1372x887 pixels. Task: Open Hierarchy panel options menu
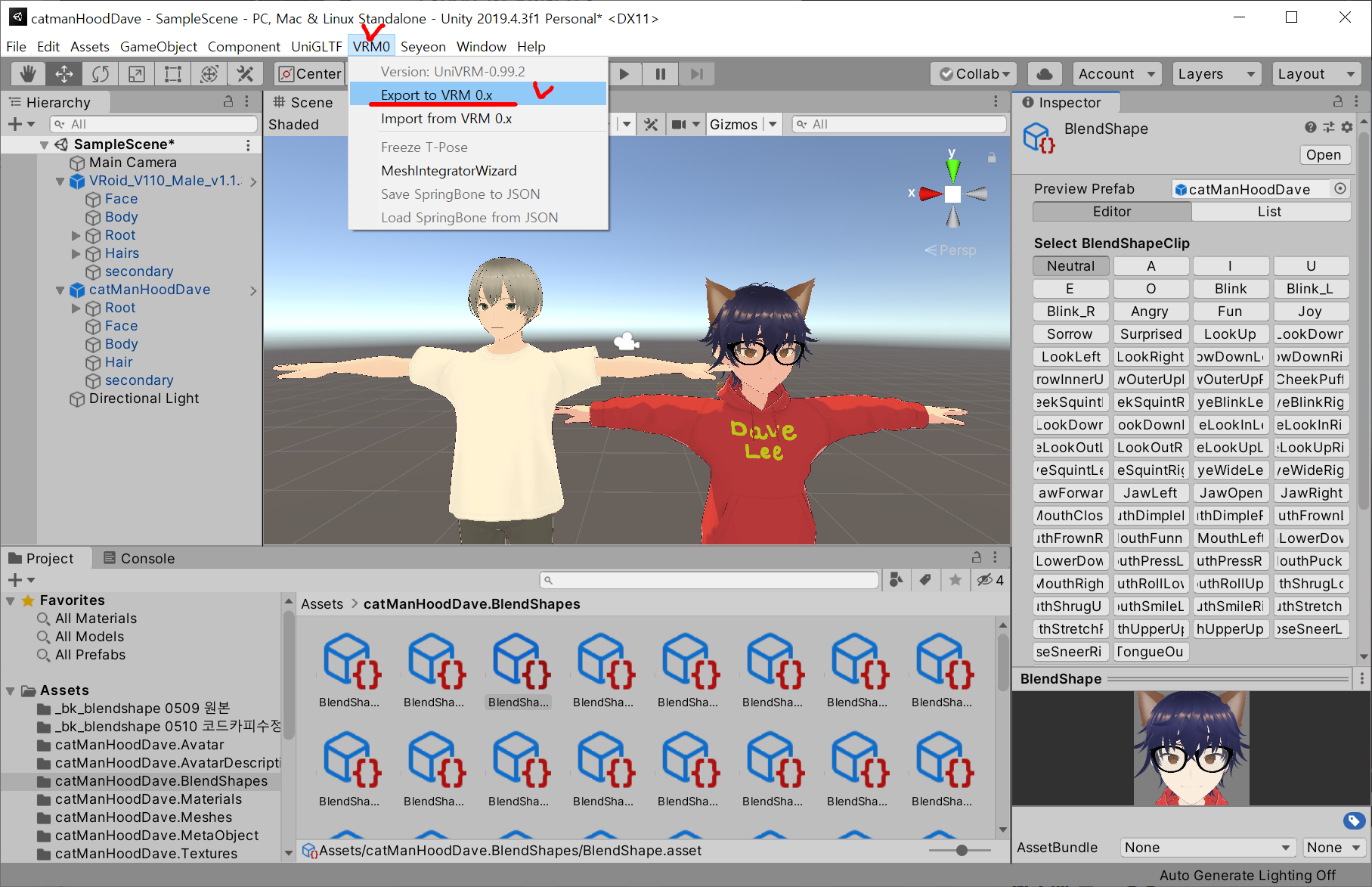pos(246,101)
